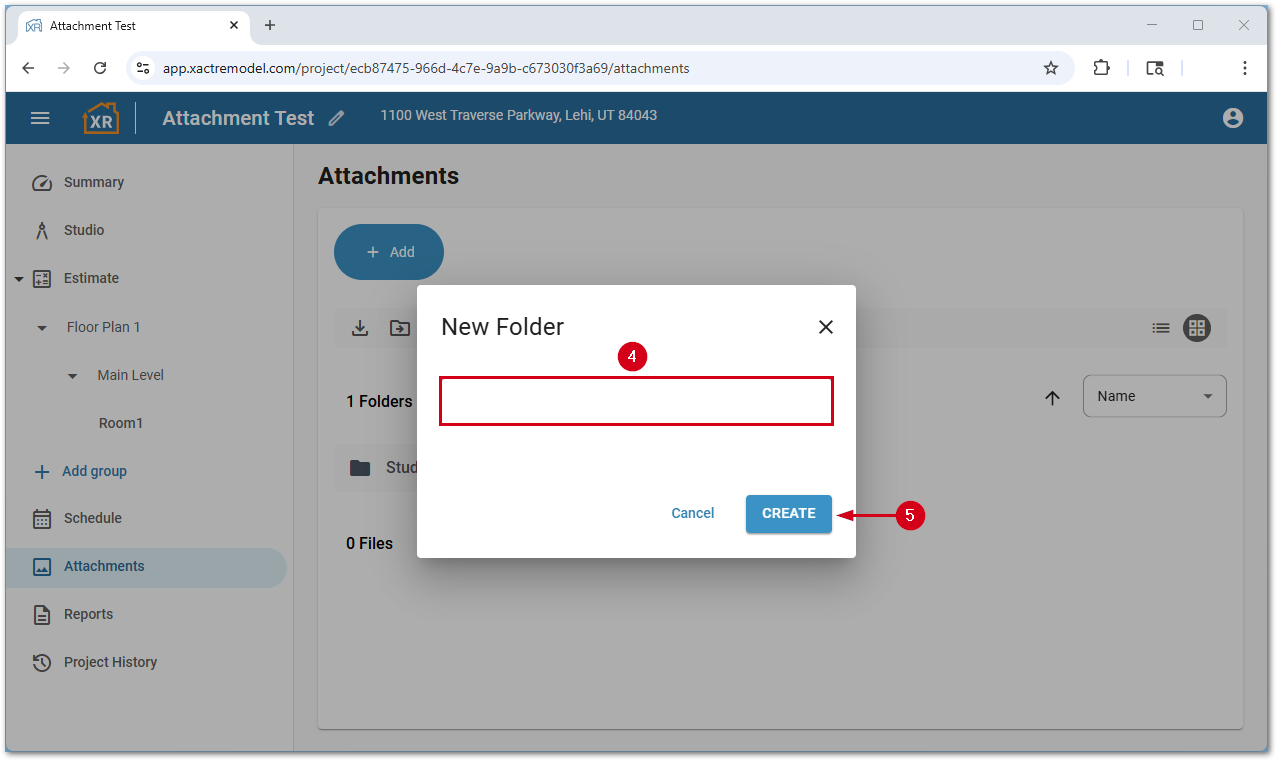Go to Reports page in sidebar
1277x761 pixels.
pyautogui.click(x=88, y=614)
